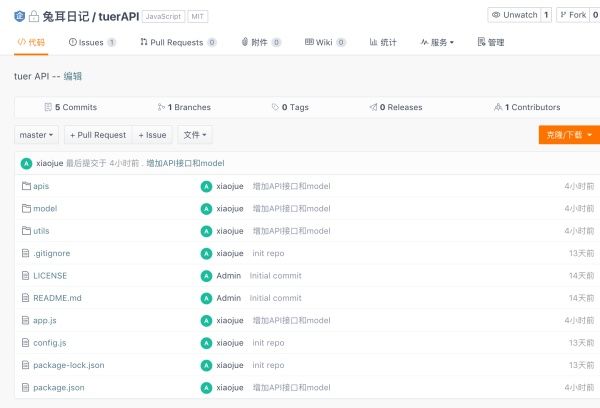
Task: Click the 'Initial commit' message in the LICENSE row
Action: 276,276
